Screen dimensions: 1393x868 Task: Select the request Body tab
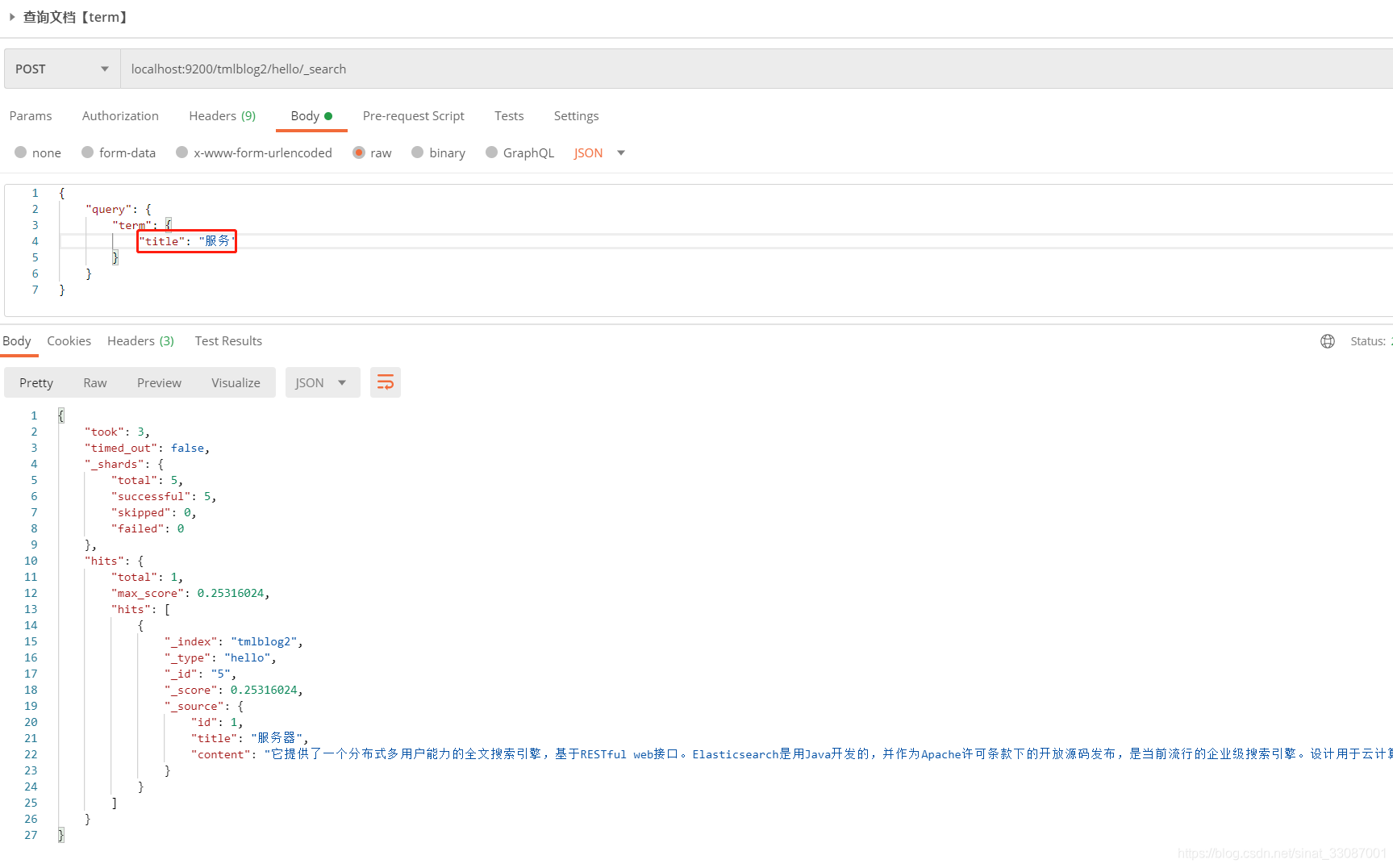pyautogui.click(x=311, y=116)
